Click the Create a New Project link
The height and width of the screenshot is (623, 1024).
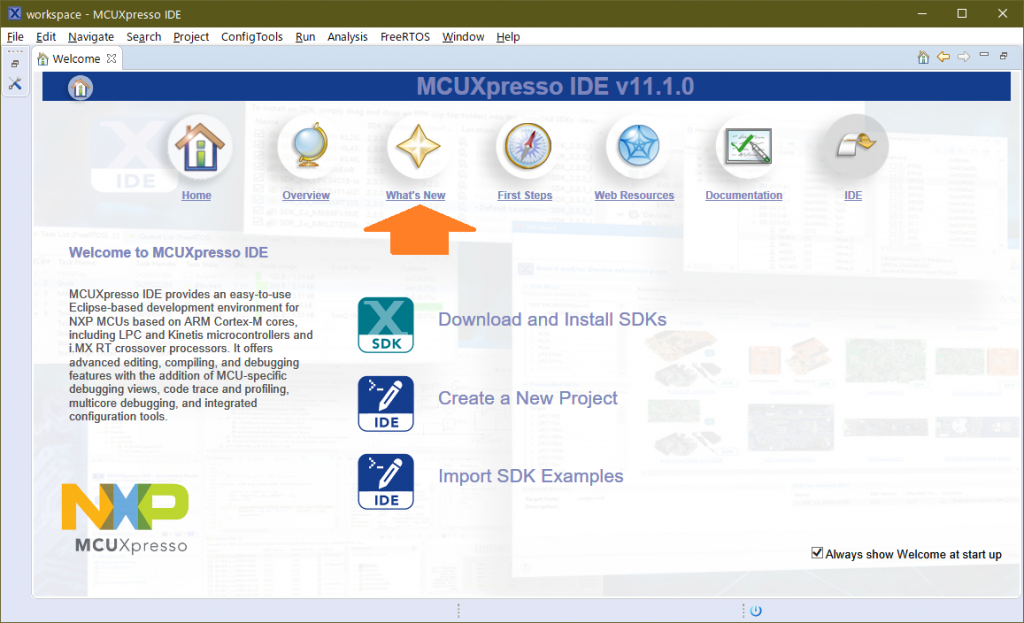[527, 398]
